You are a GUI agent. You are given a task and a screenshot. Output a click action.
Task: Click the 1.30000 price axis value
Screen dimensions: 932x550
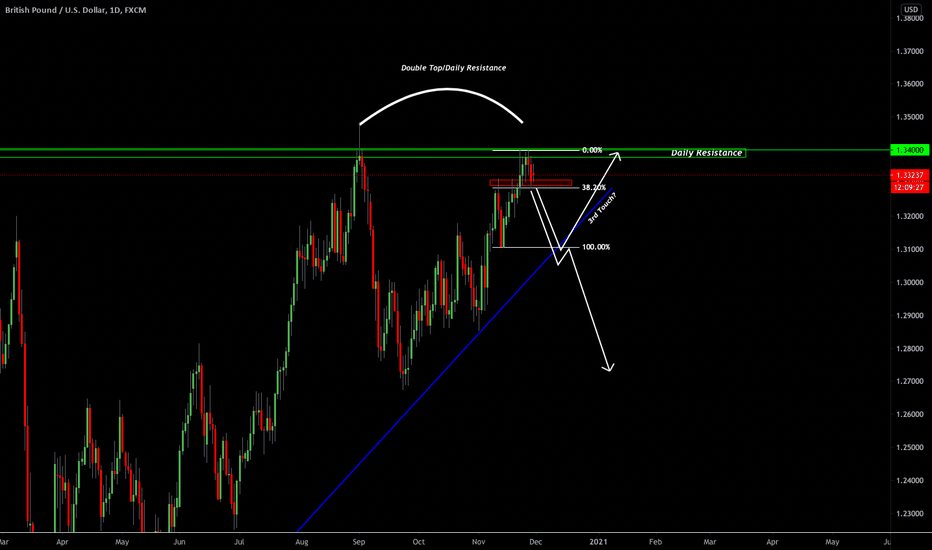coord(909,282)
